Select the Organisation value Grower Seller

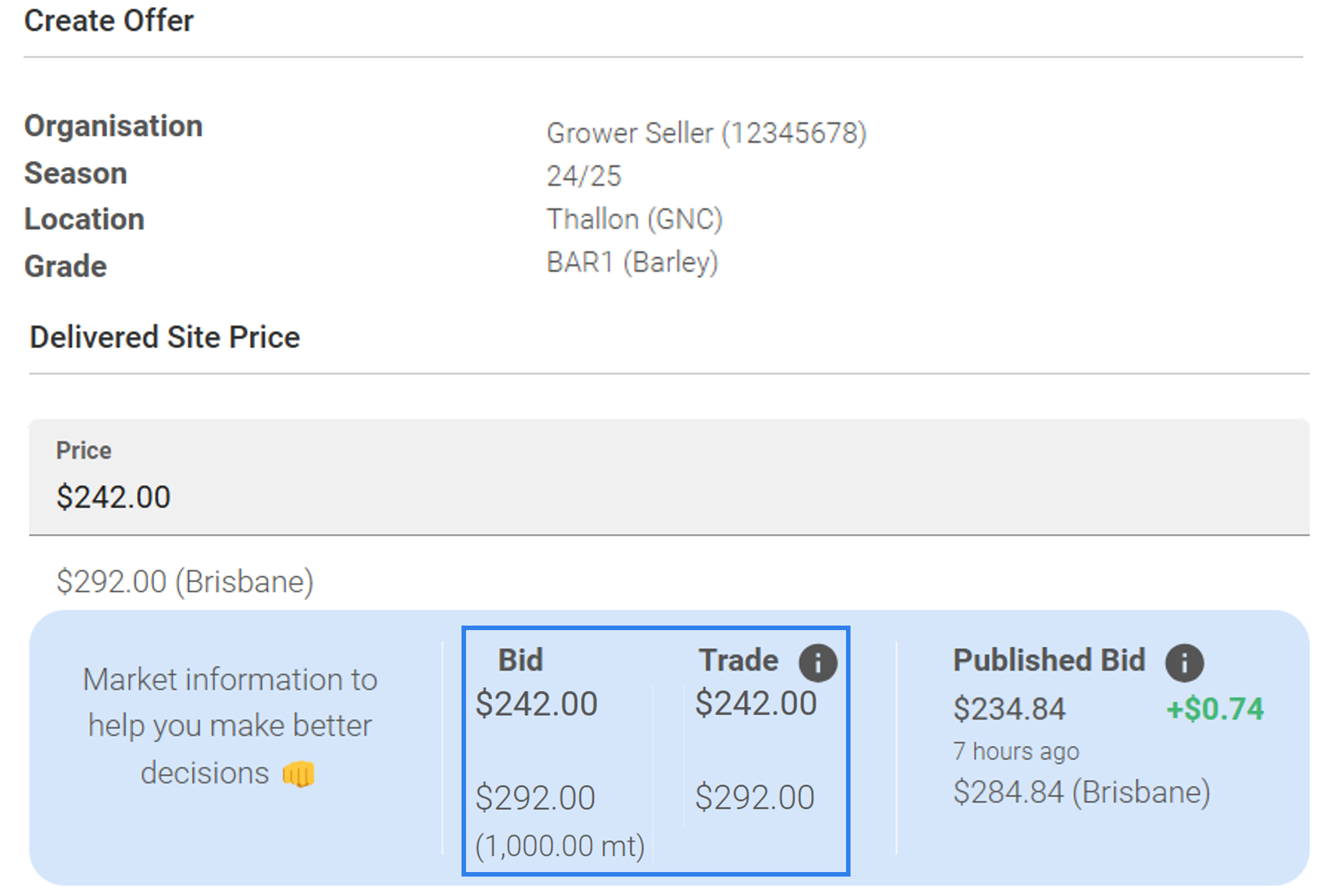pyautogui.click(x=706, y=133)
